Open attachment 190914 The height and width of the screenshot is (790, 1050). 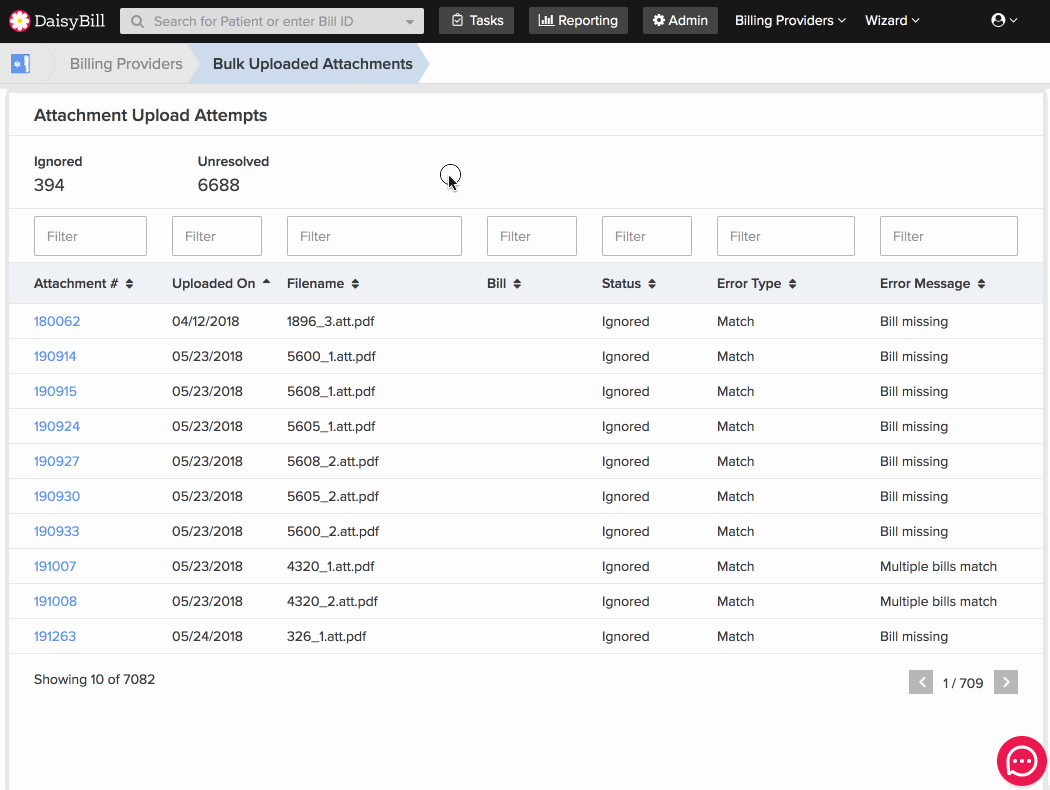[x=55, y=356]
